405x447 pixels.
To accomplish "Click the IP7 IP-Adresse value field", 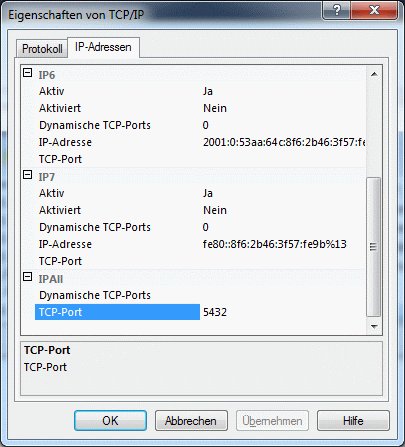I will pos(283,244).
